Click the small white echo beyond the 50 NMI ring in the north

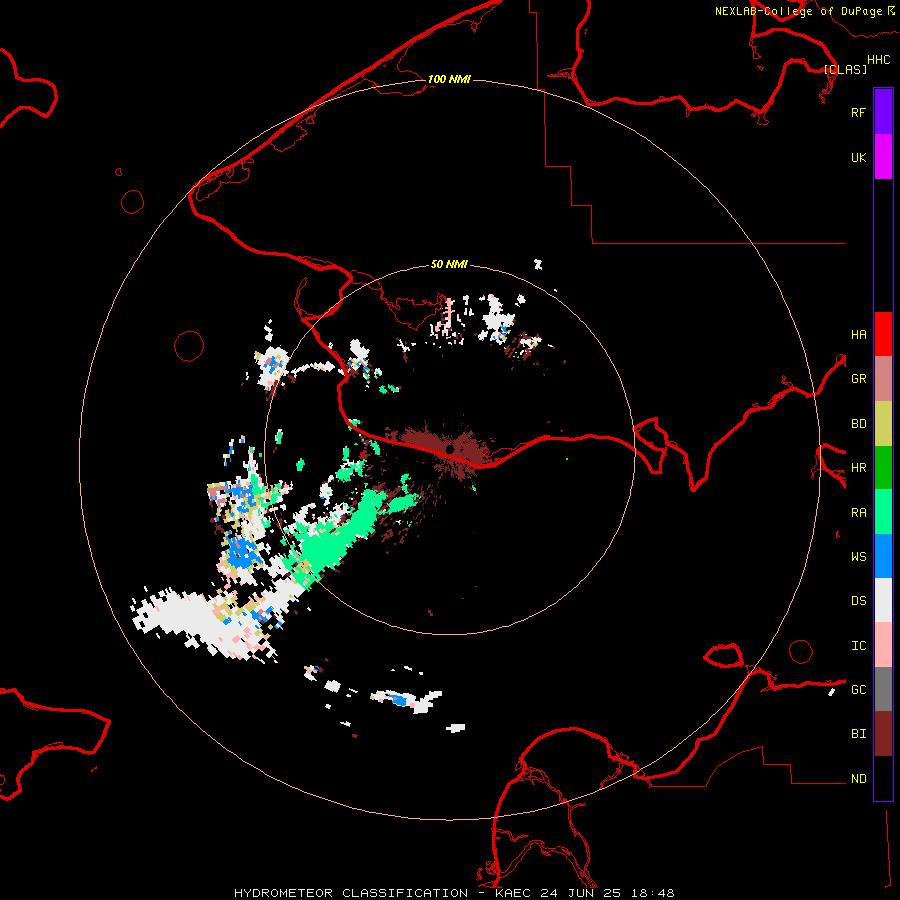tap(538, 264)
